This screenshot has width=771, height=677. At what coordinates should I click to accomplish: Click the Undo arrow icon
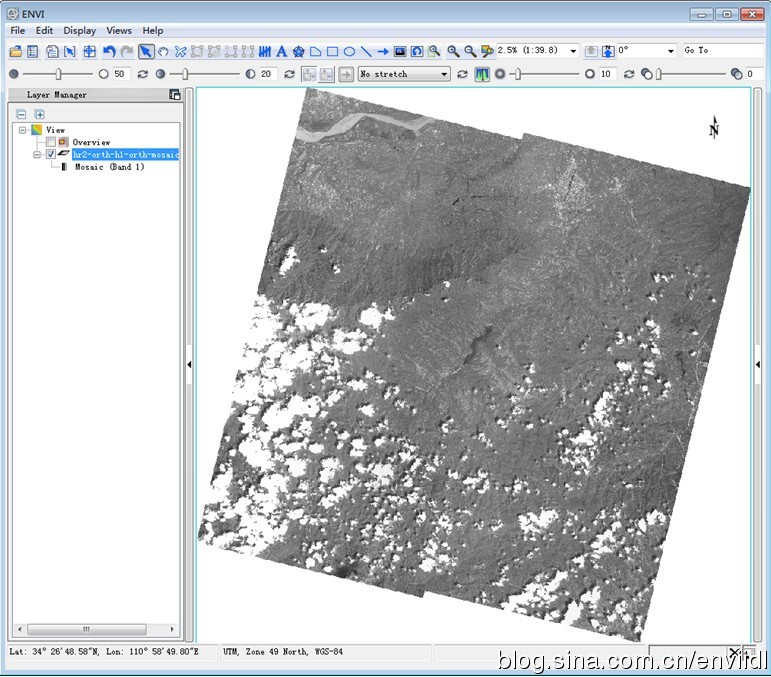click(x=109, y=51)
